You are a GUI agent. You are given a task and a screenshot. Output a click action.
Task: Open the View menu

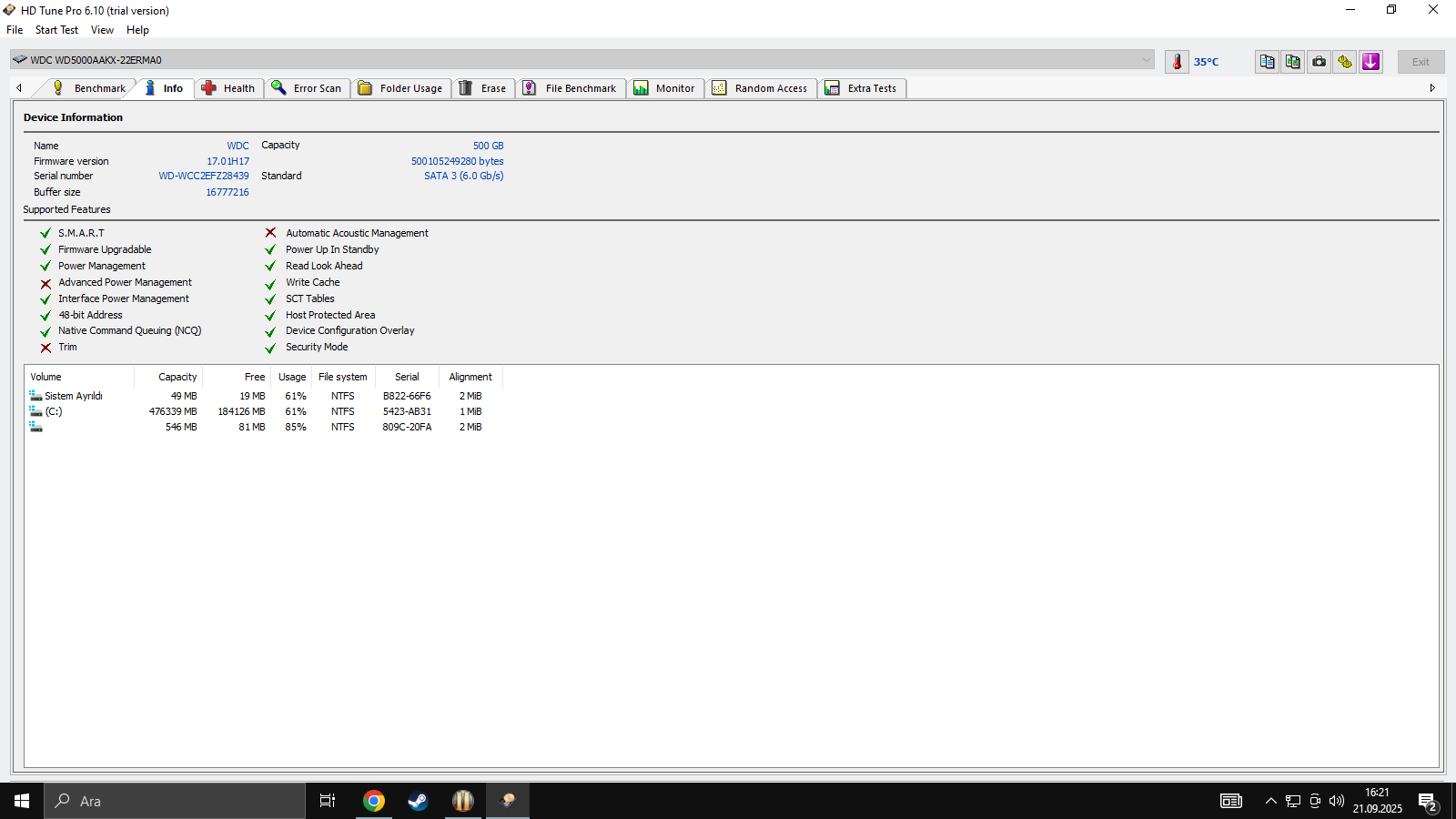[x=102, y=30]
